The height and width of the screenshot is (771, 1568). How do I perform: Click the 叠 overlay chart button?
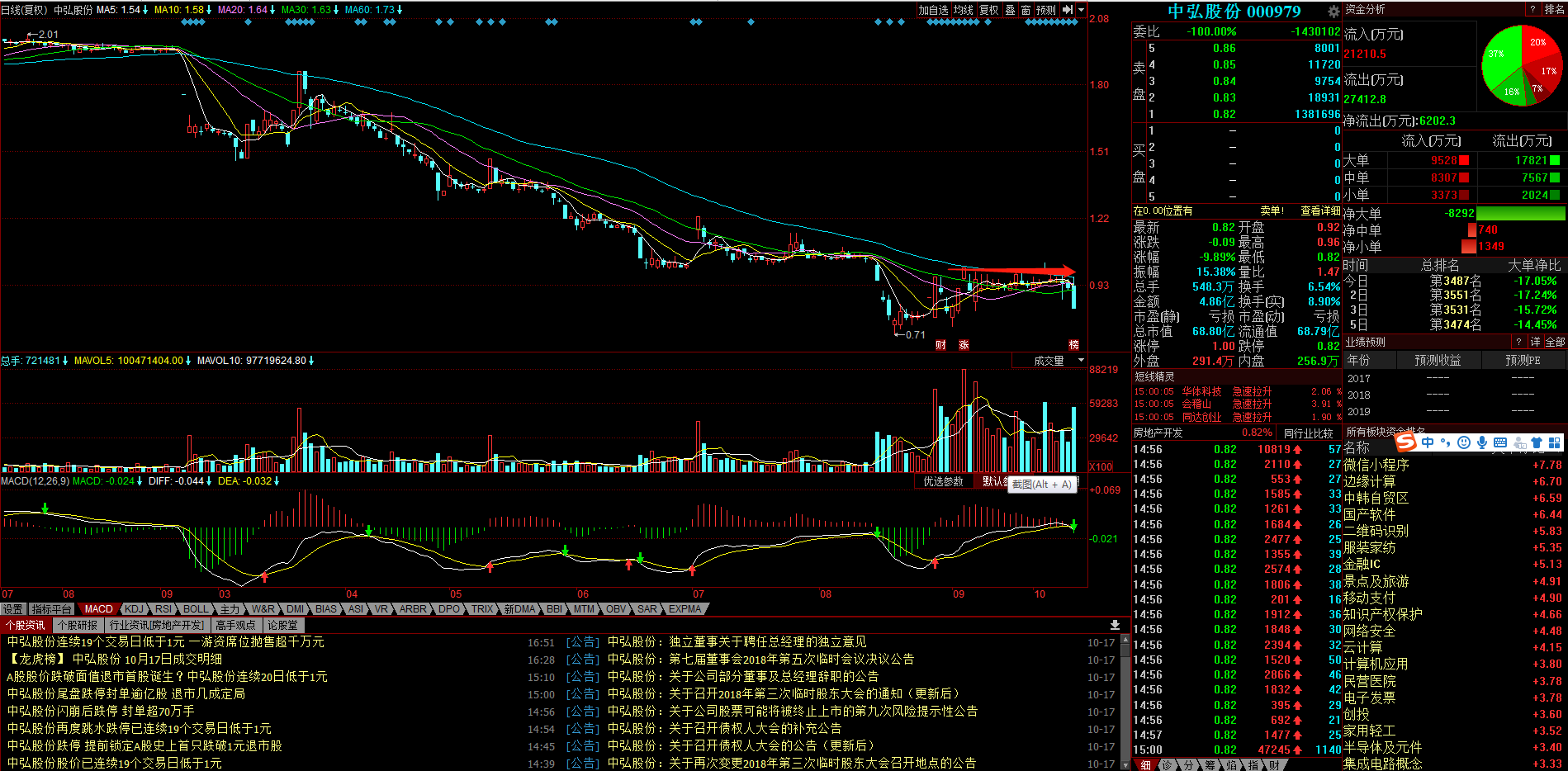[x=1010, y=10]
